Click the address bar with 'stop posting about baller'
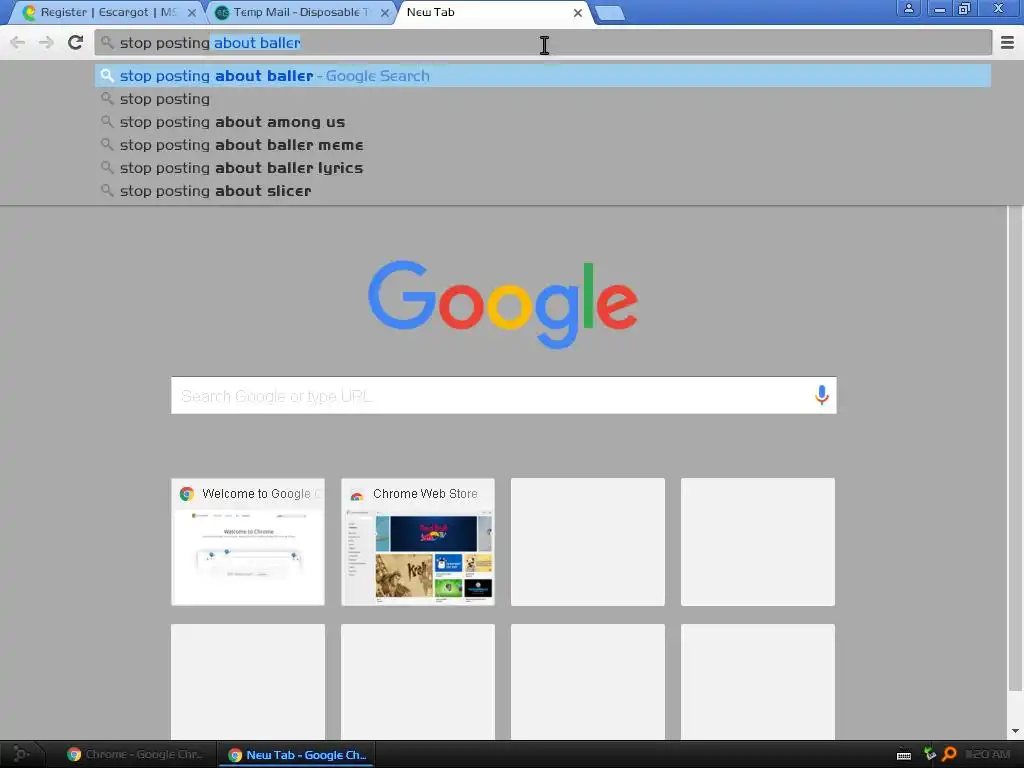 (543, 42)
